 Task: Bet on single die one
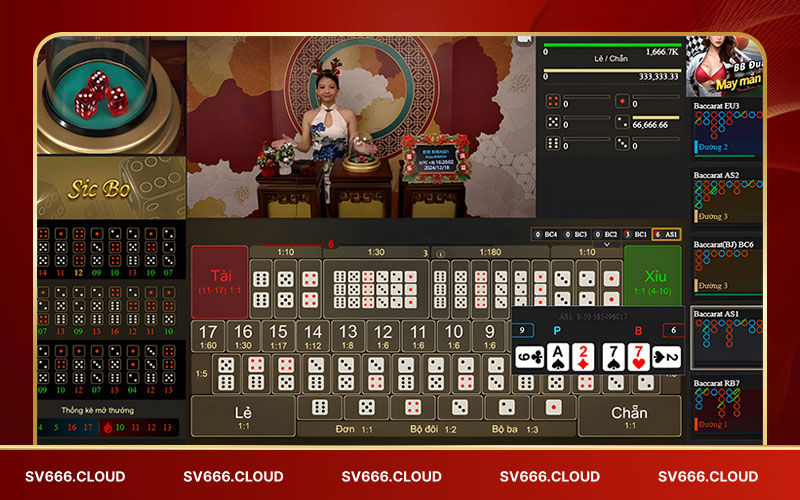(x=554, y=408)
